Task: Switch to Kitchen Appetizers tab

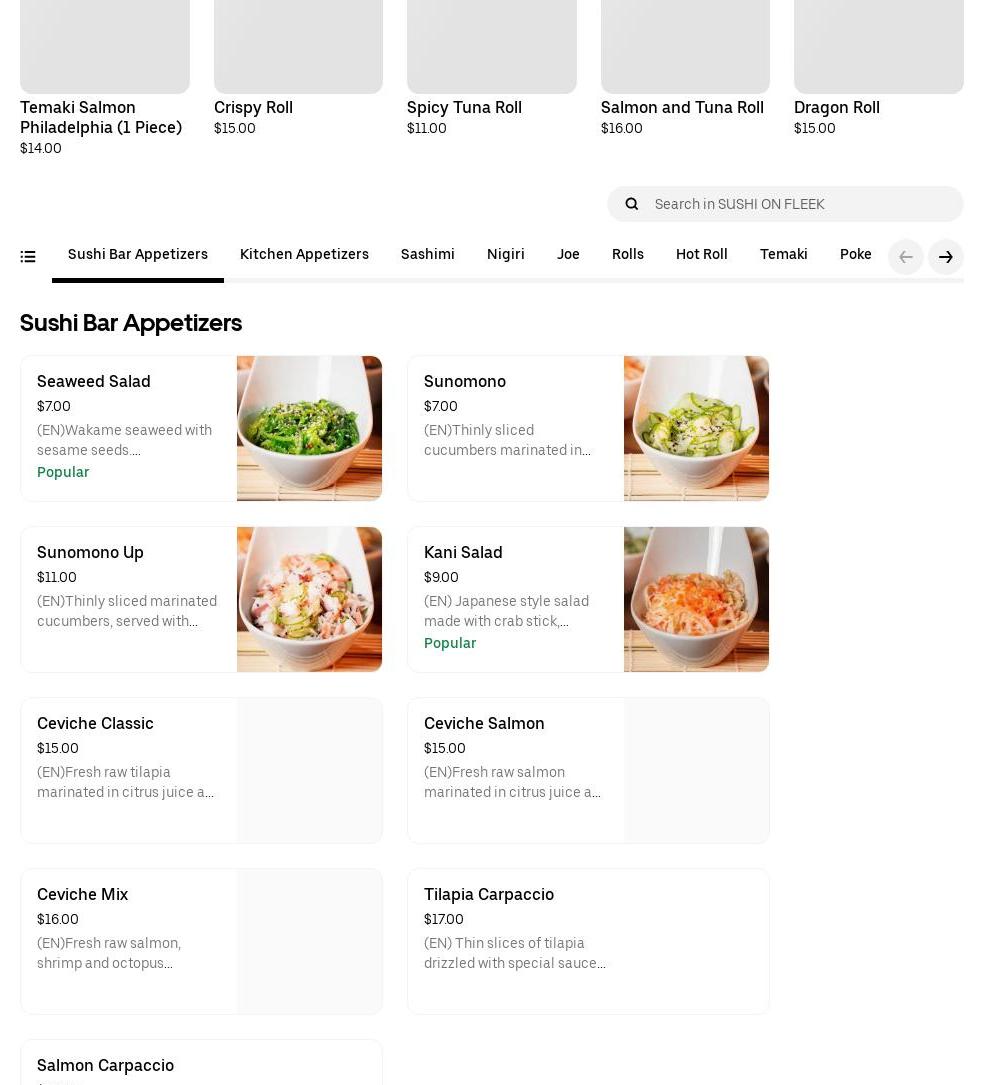Action: 304,254
